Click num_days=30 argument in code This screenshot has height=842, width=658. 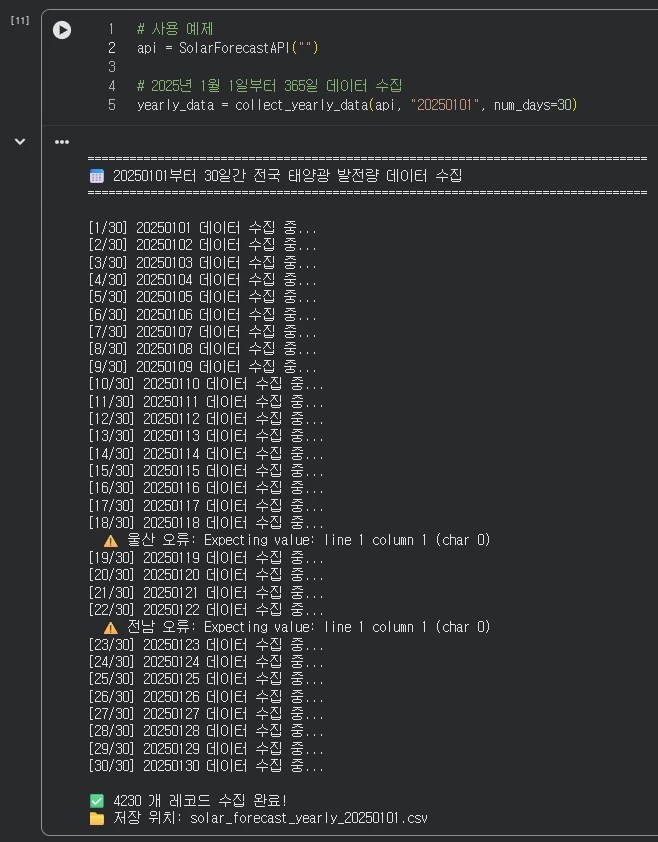[532, 105]
